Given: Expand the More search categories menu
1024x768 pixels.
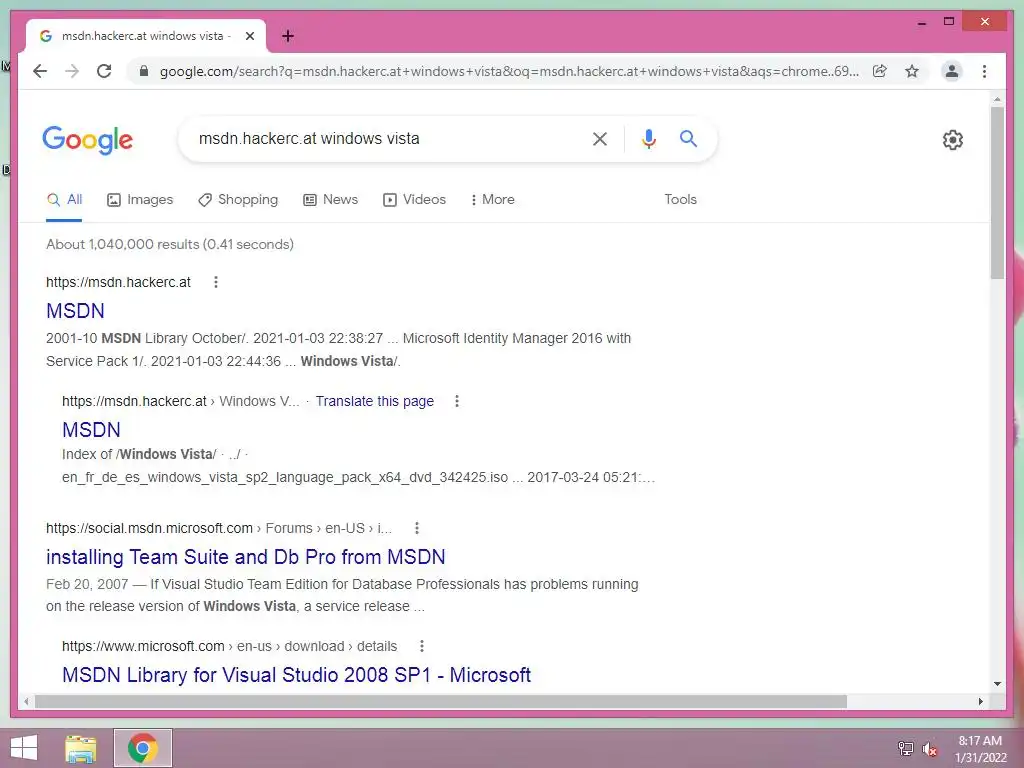Looking at the screenshot, I should click(492, 199).
